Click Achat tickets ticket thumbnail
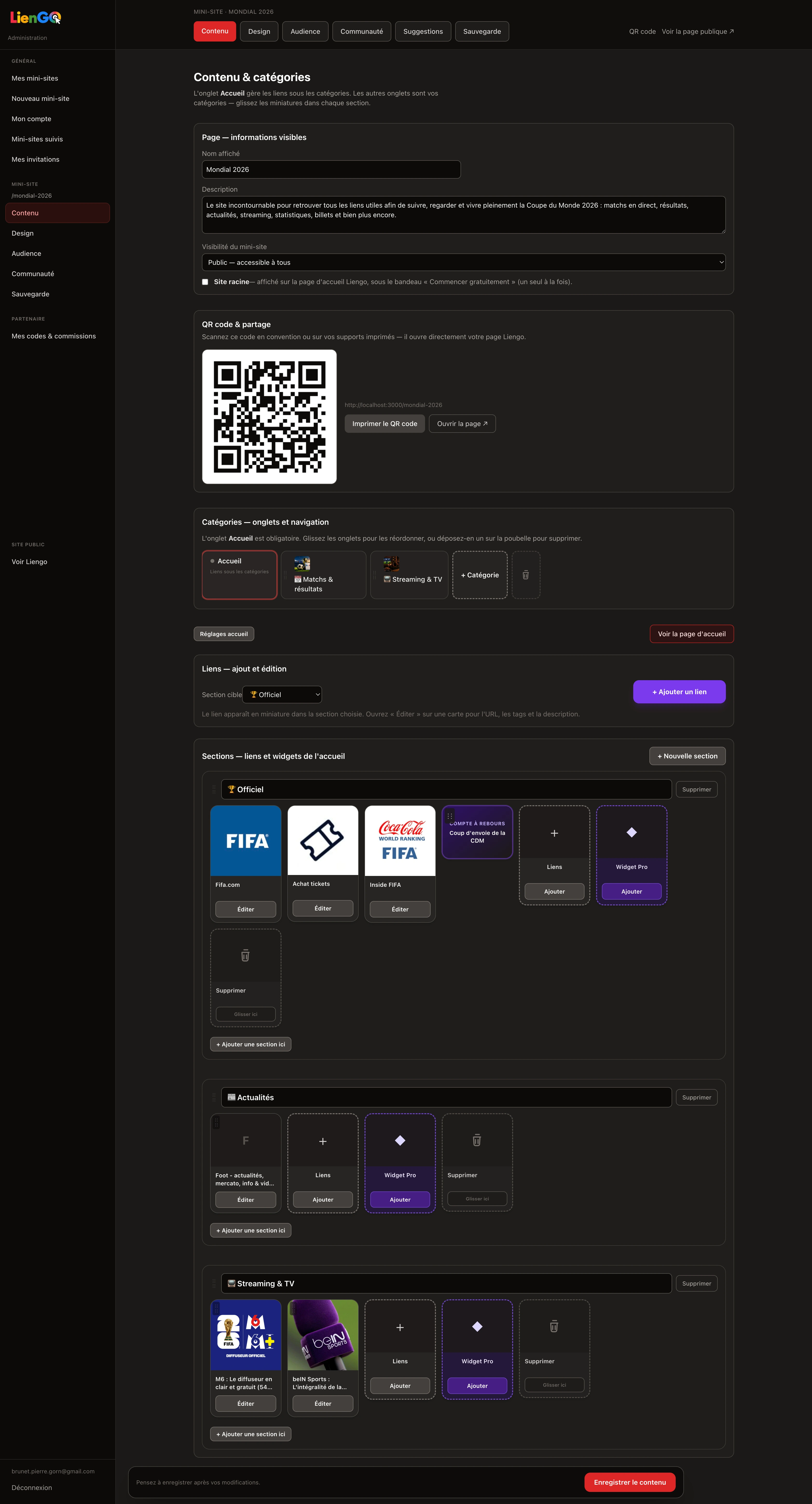The image size is (812, 1504). click(x=323, y=840)
